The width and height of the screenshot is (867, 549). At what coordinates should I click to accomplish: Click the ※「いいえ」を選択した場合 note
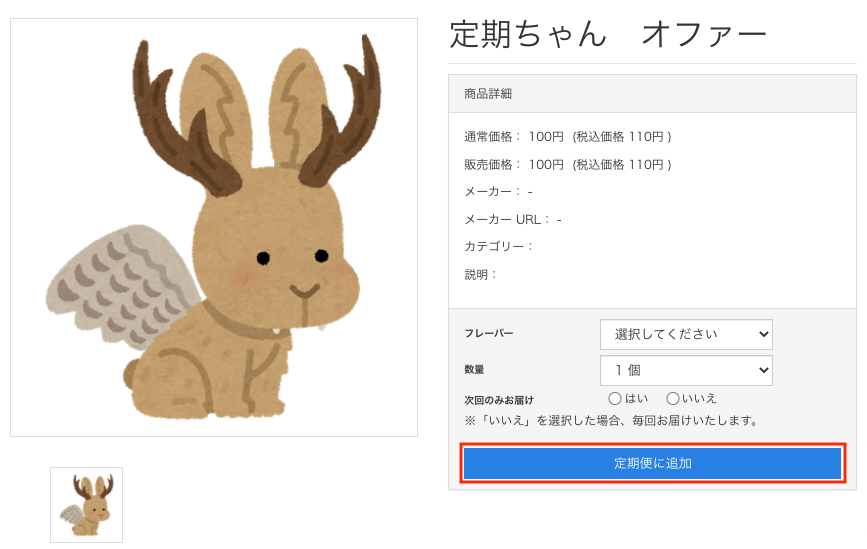click(x=611, y=421)
